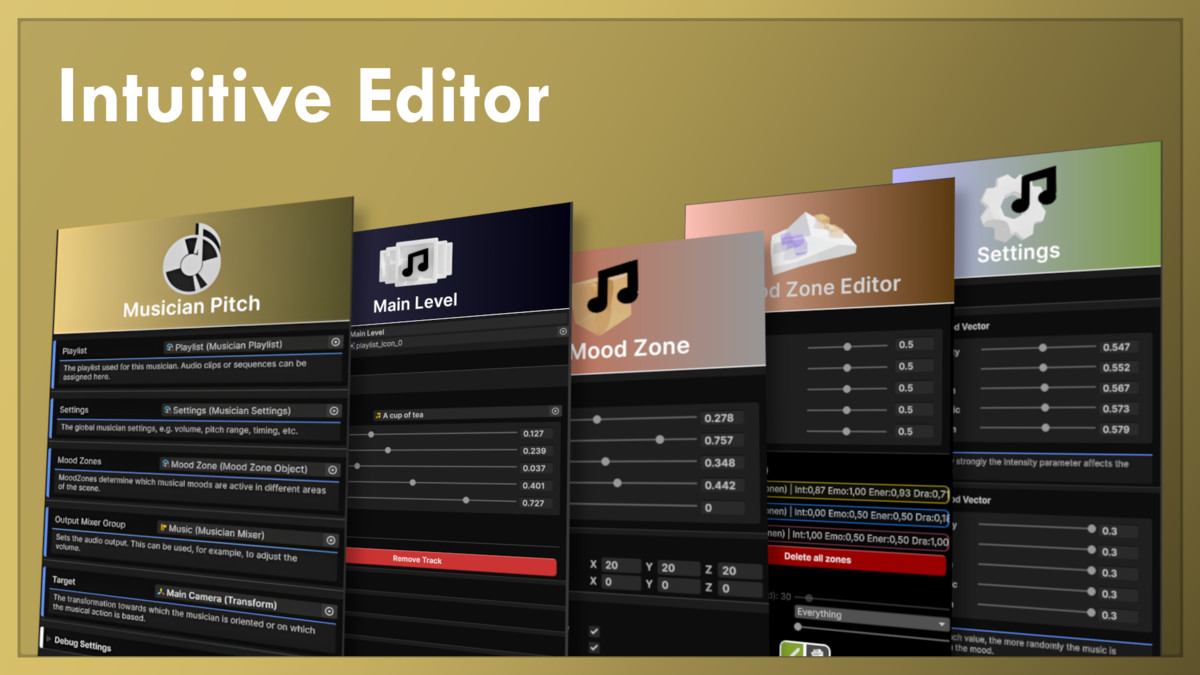The width and height of the screenshot is (1200, 675).
Task: Select blue zone row starting Int:0,00
Action: point(857,516)
